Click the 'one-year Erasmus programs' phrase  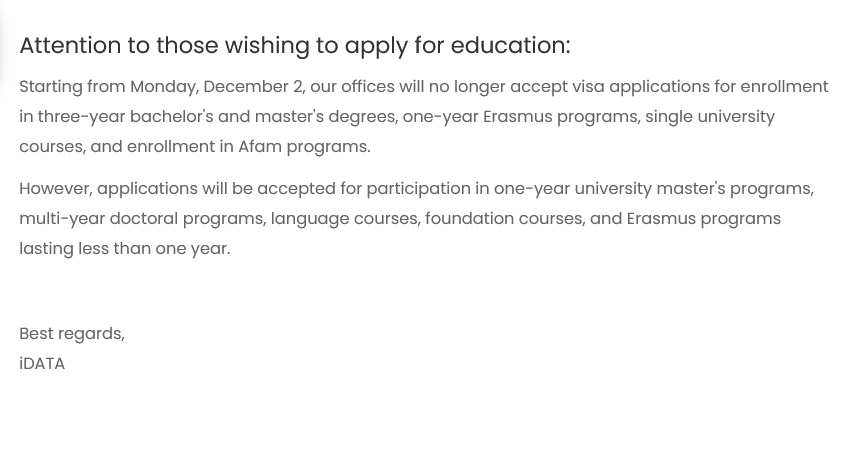[521, 117]
